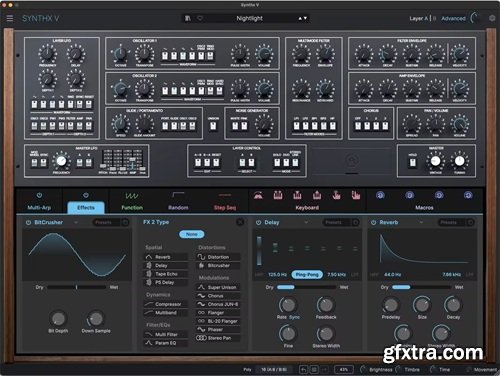Choose Param EQ effect type

pyautogui.click(x=165, y=343)
